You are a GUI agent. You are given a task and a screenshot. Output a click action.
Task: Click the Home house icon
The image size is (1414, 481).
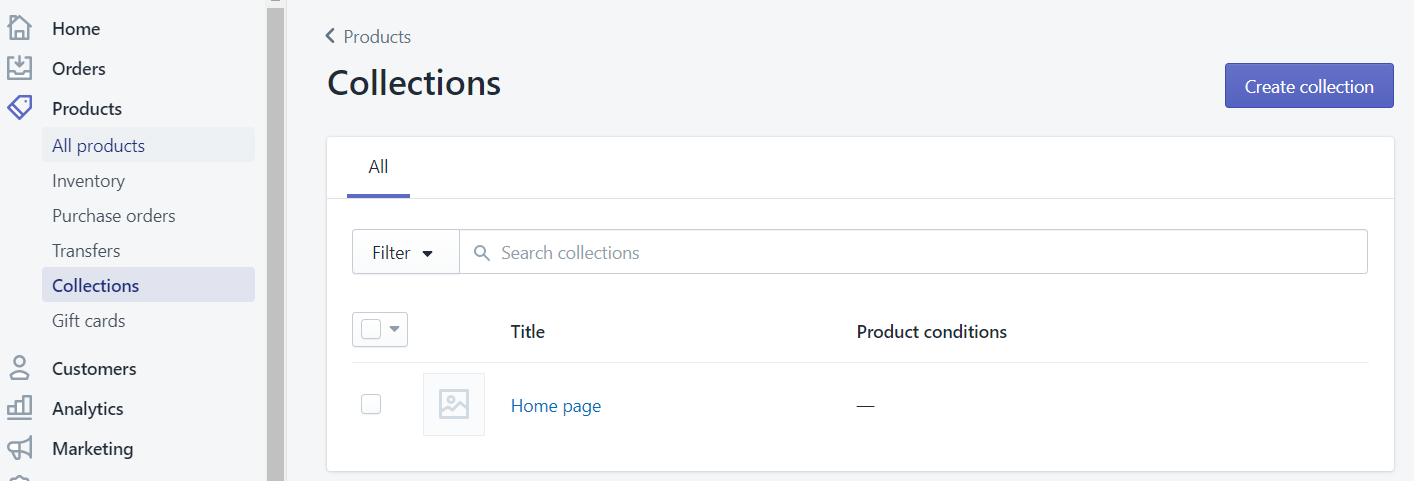(x=20, y=28)
